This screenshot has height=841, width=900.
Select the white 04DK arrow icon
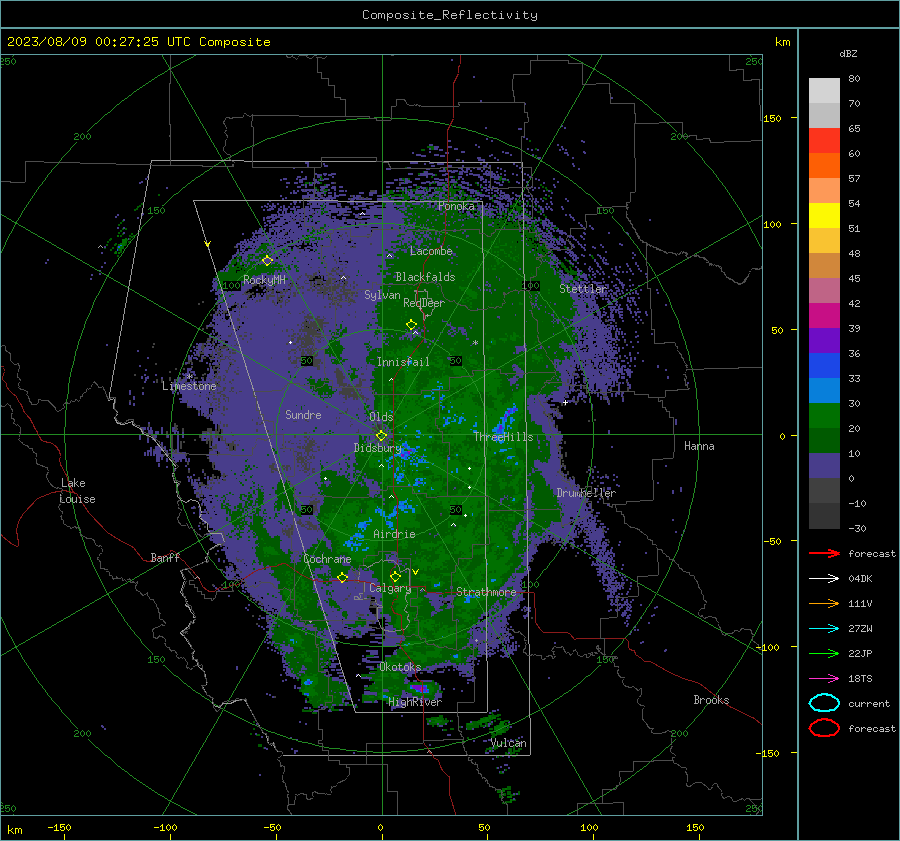click(x=824, y=579)
